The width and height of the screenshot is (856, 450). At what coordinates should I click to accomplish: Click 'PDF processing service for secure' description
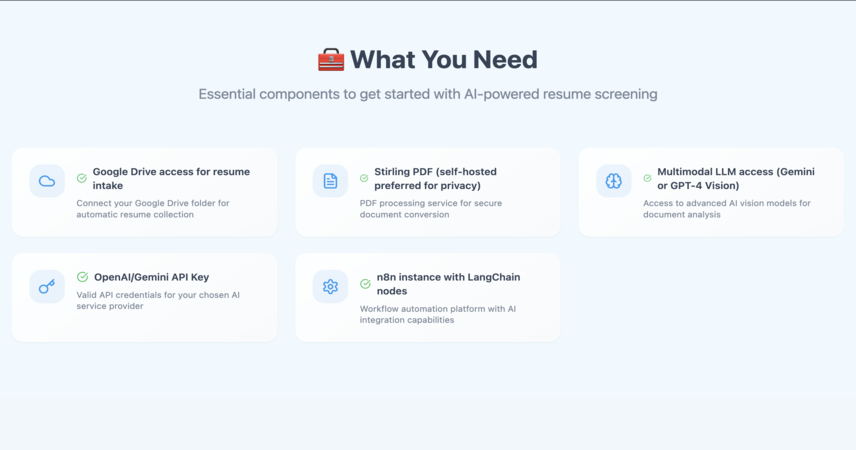[x=431, y=209]
